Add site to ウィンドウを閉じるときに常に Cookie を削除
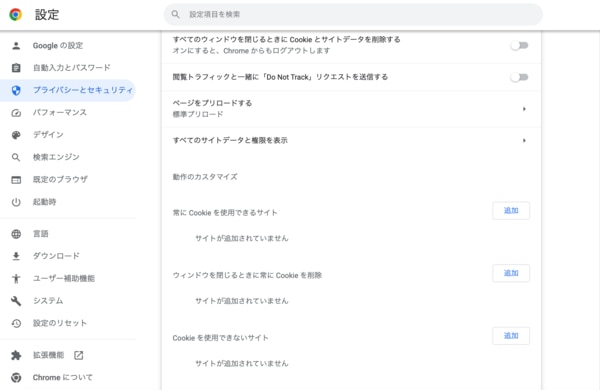This screenshot has width=600, height=390. (x=511, y=273)
